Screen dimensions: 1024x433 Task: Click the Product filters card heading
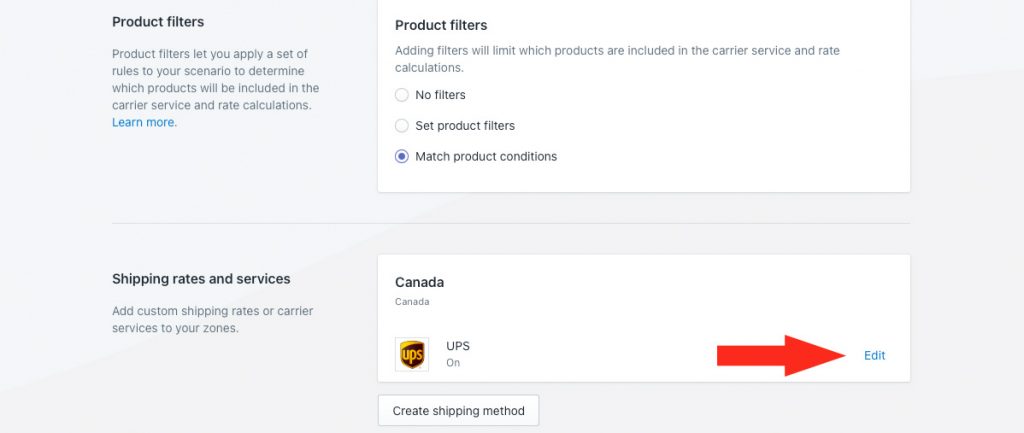(441, 25)
